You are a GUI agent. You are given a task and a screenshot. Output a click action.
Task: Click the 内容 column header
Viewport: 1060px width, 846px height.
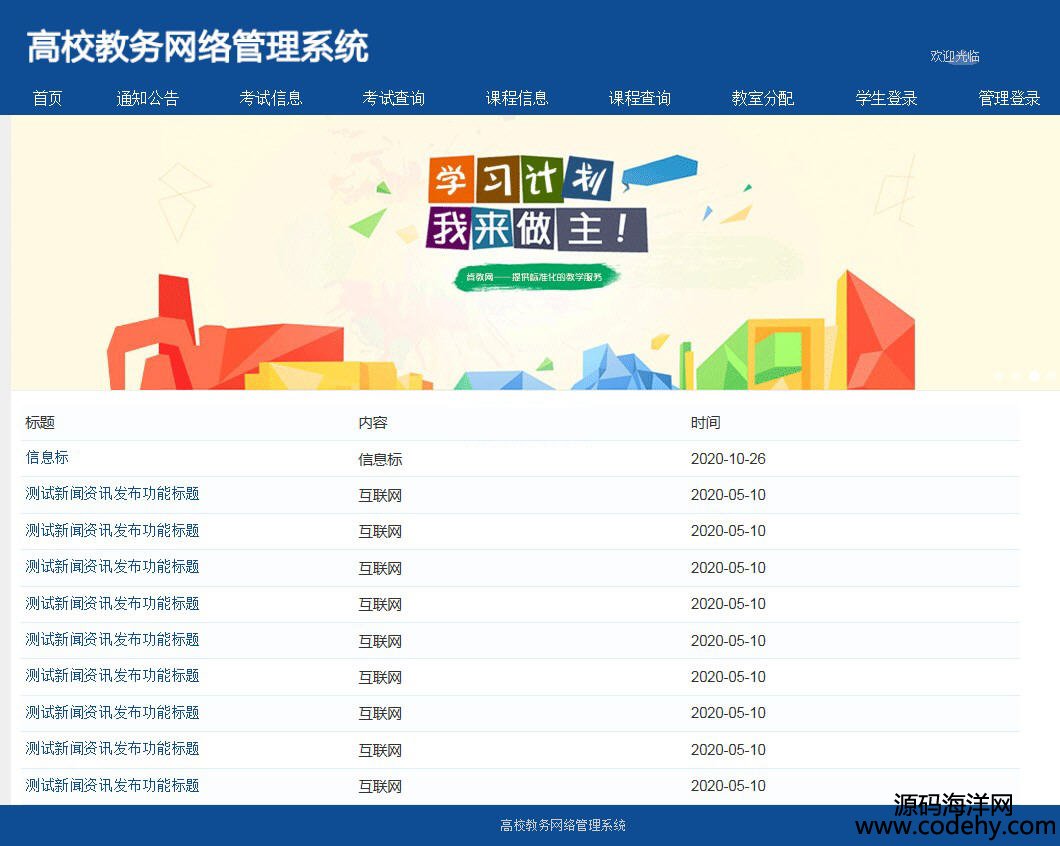click(x=372, y=423)
